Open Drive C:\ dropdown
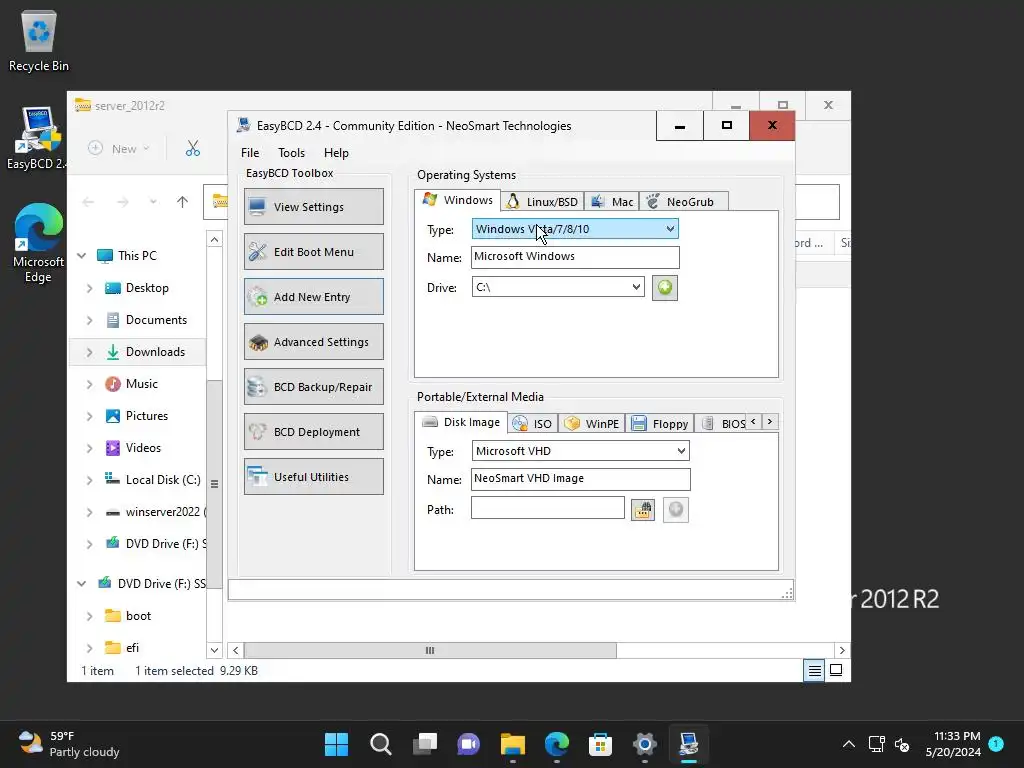Image resolution: width=1024 pixels, height=768 pixels. [558, 287]
